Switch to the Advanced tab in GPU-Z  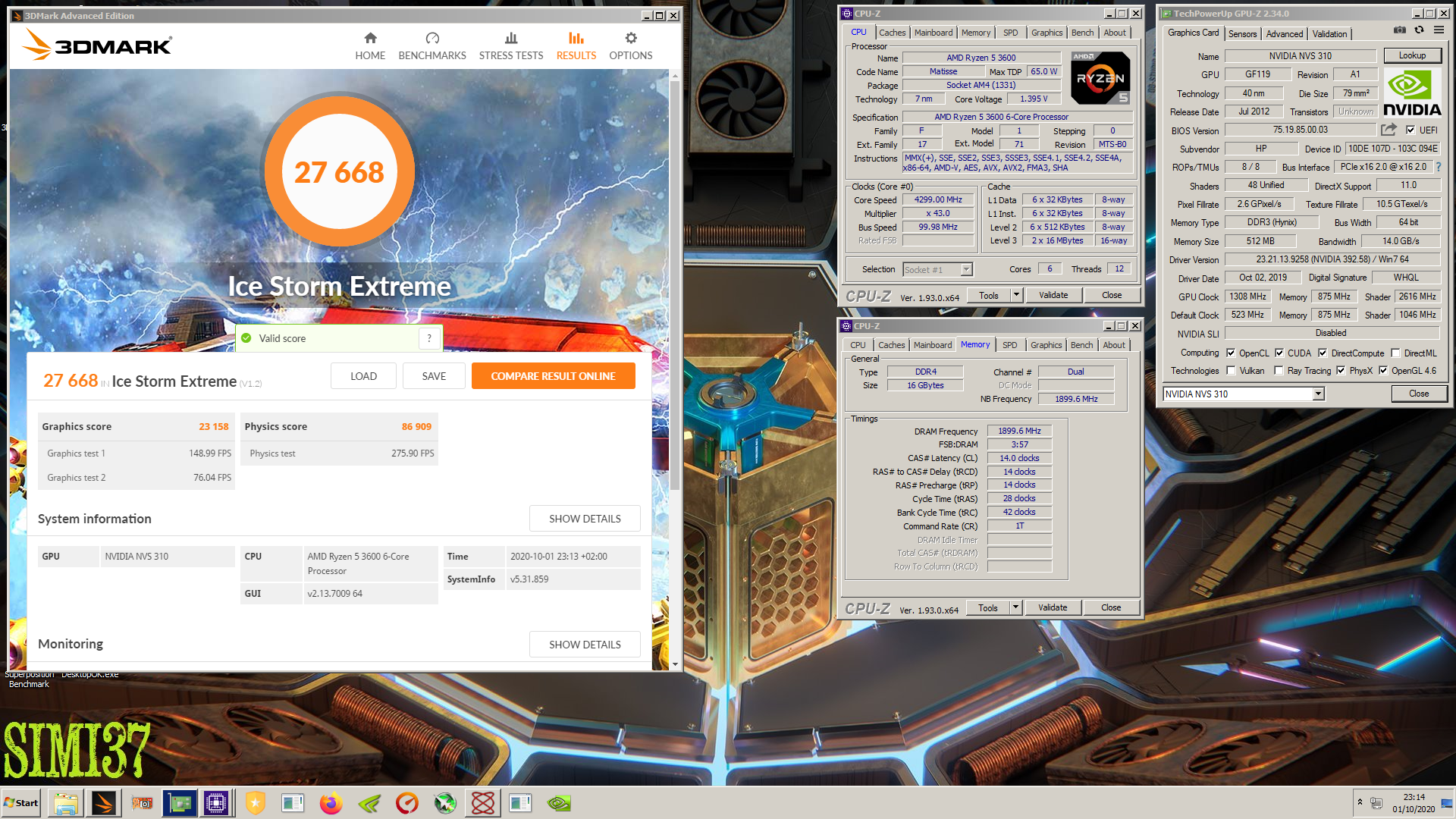pyautogui.click(x=1285, y=34)
